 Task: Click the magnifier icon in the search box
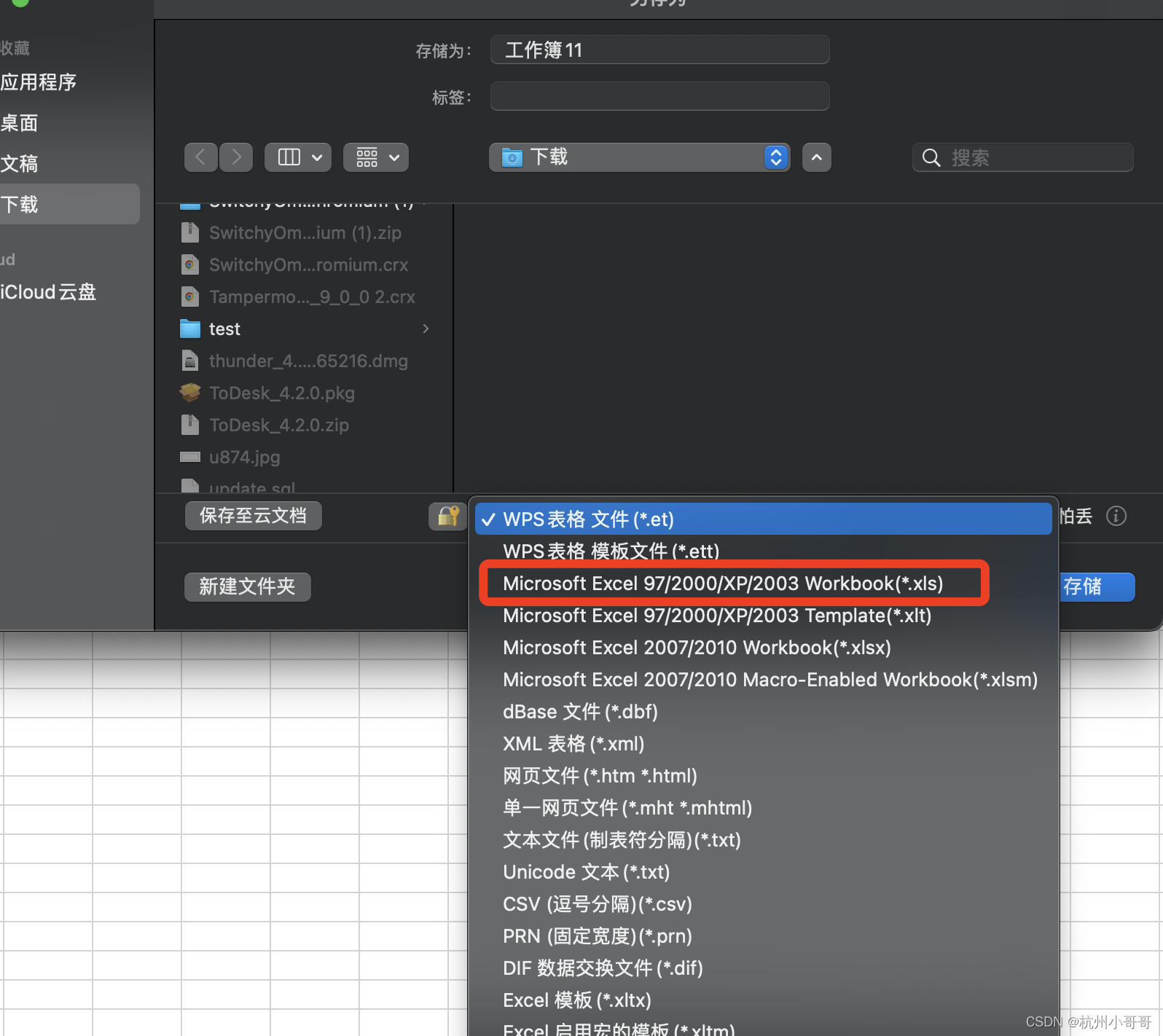(x=931, y=157)
